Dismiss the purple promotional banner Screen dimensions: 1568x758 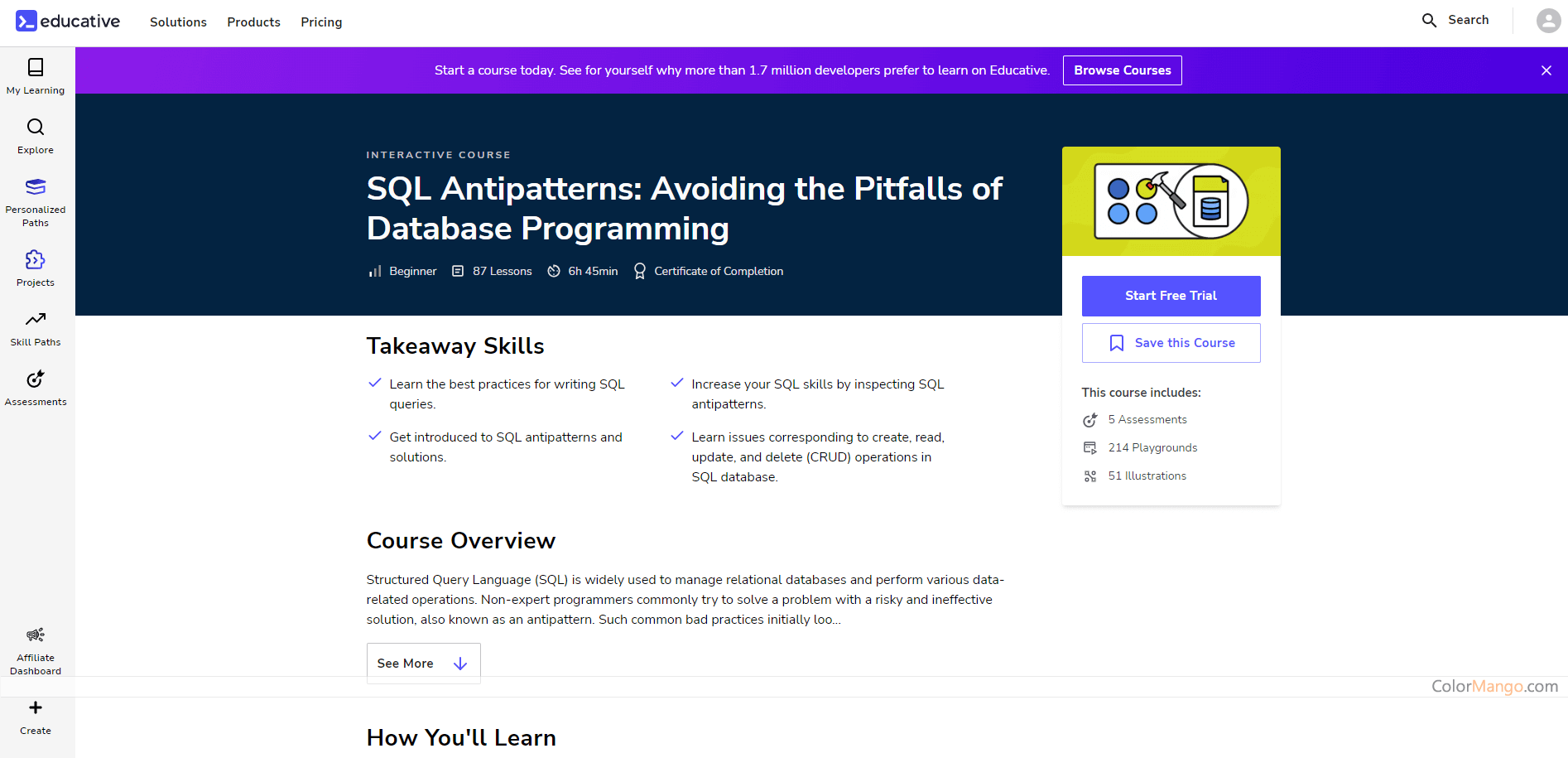[x=1546, y=70]
